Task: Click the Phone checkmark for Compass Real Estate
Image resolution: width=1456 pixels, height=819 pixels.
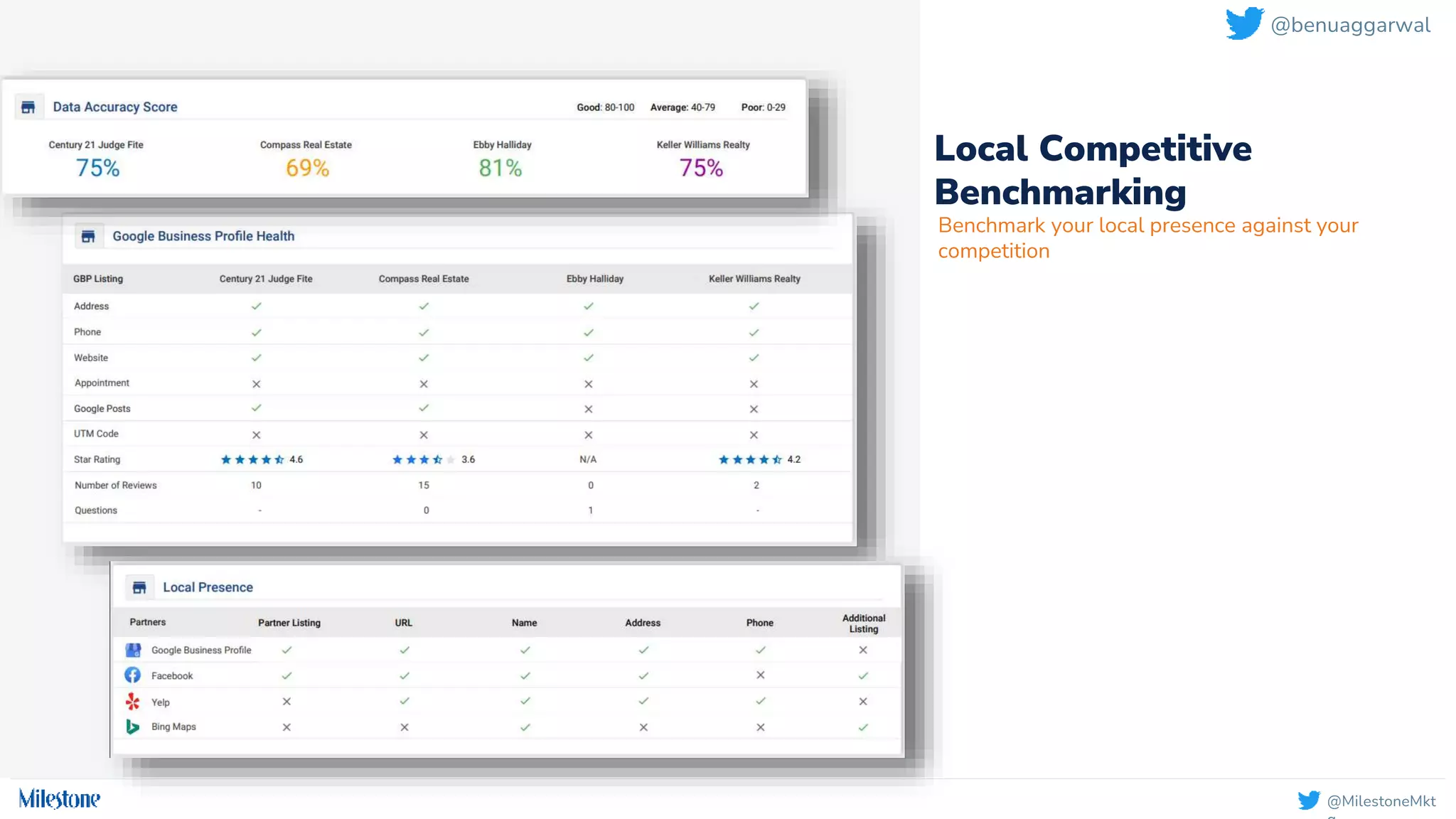Action: [424, 333]
